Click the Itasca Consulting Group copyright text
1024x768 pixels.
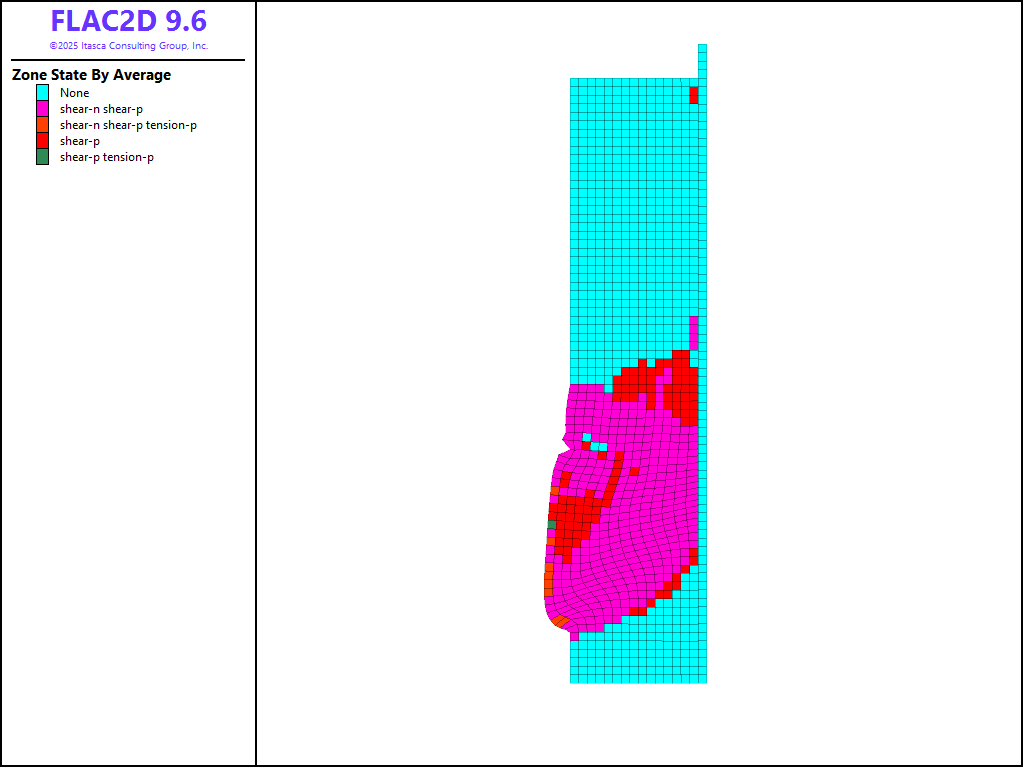(x=128, y=46)
